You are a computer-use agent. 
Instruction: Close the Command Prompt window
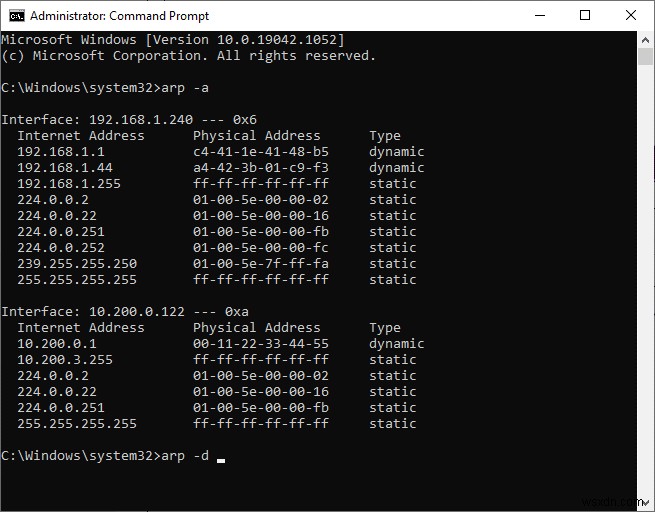[x=630, y=15]
